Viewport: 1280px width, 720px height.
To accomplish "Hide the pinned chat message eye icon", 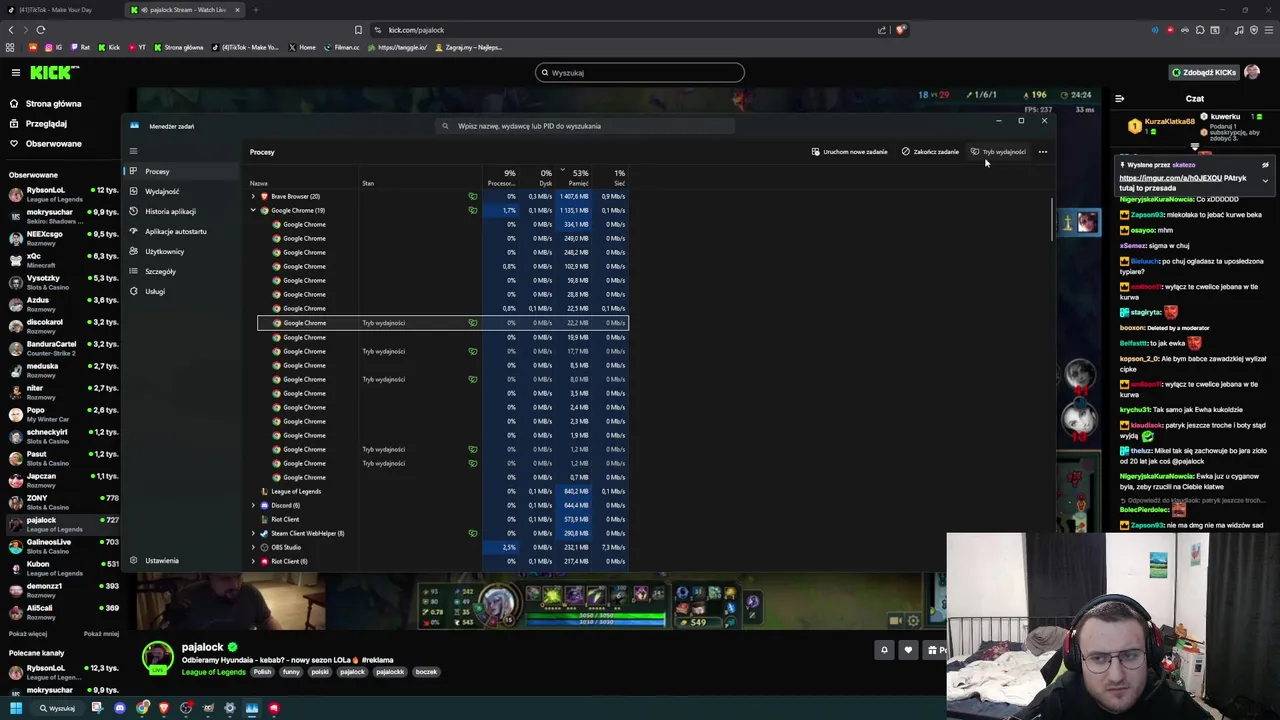I will (x=1265, y=165).
